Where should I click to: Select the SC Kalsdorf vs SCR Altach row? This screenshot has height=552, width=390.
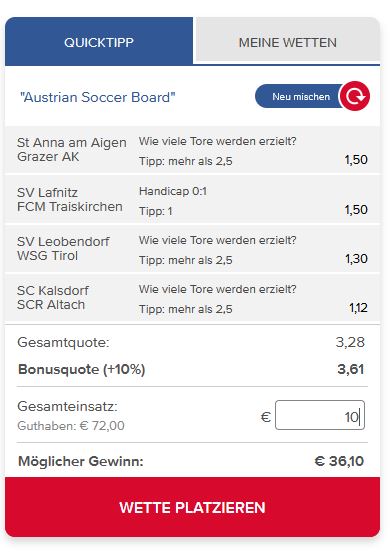pyautogui.click(x=193, y=298)
